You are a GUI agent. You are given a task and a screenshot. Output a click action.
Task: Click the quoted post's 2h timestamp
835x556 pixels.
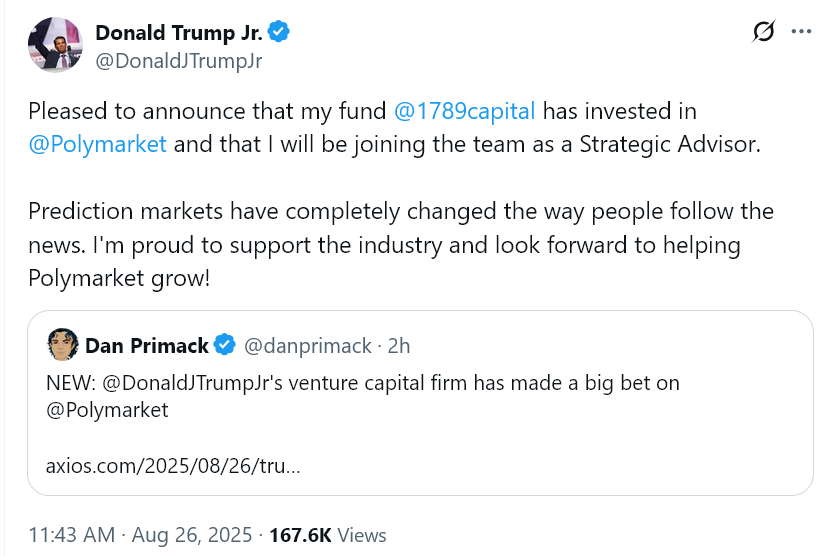tap(399, 346)
